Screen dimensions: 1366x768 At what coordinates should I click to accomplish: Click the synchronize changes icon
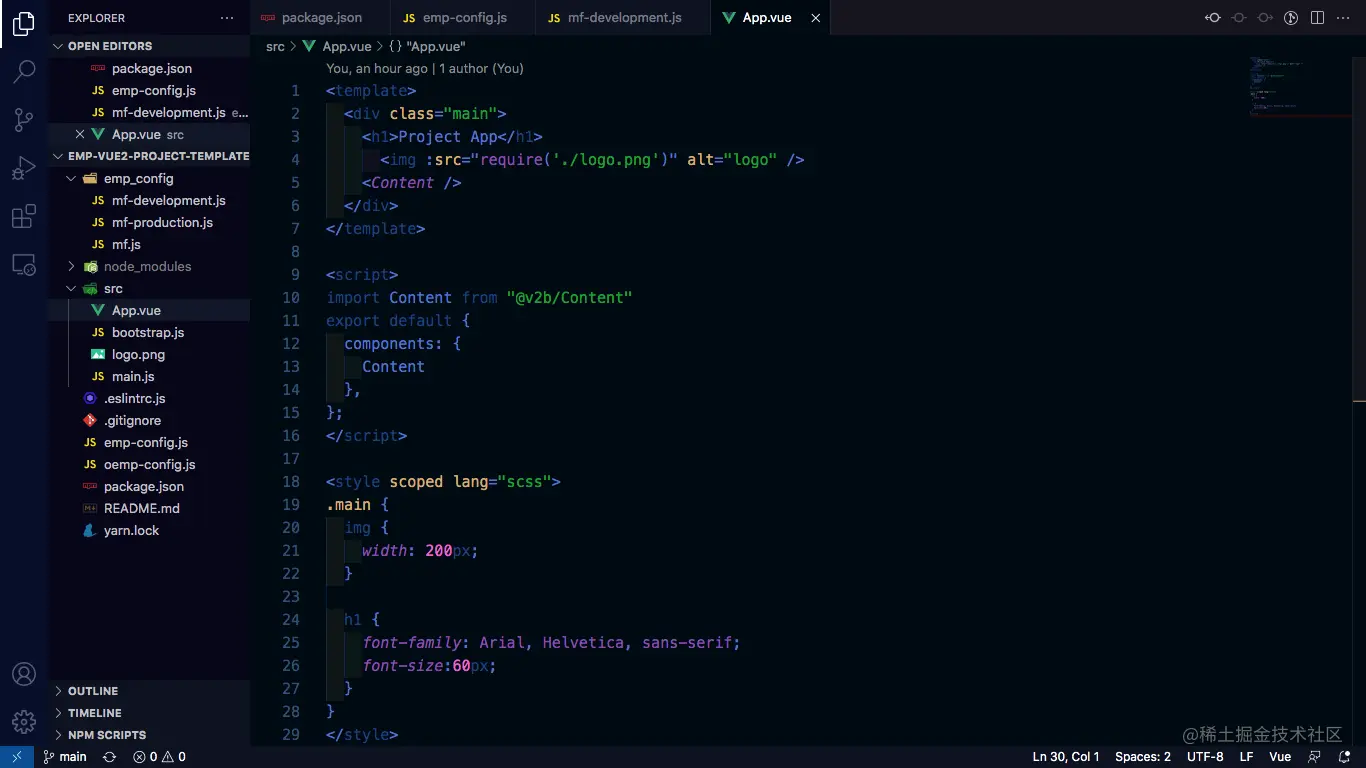[x=110, y=757]
